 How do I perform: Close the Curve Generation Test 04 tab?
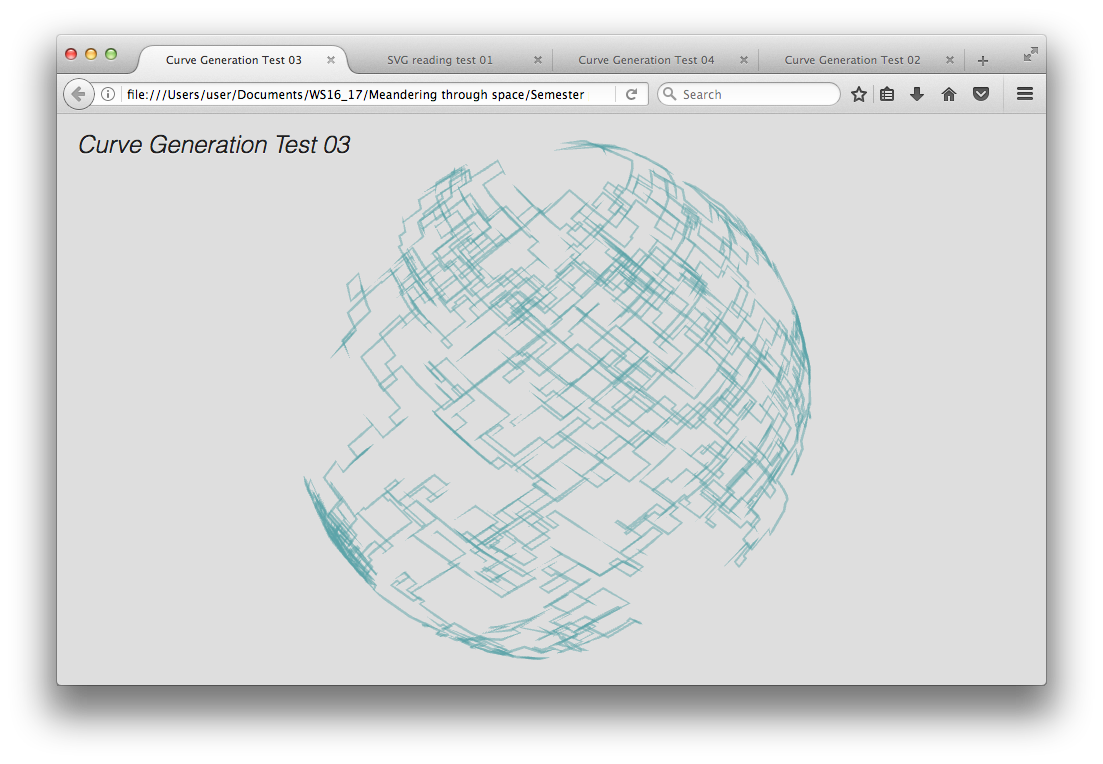coord(744,60)
